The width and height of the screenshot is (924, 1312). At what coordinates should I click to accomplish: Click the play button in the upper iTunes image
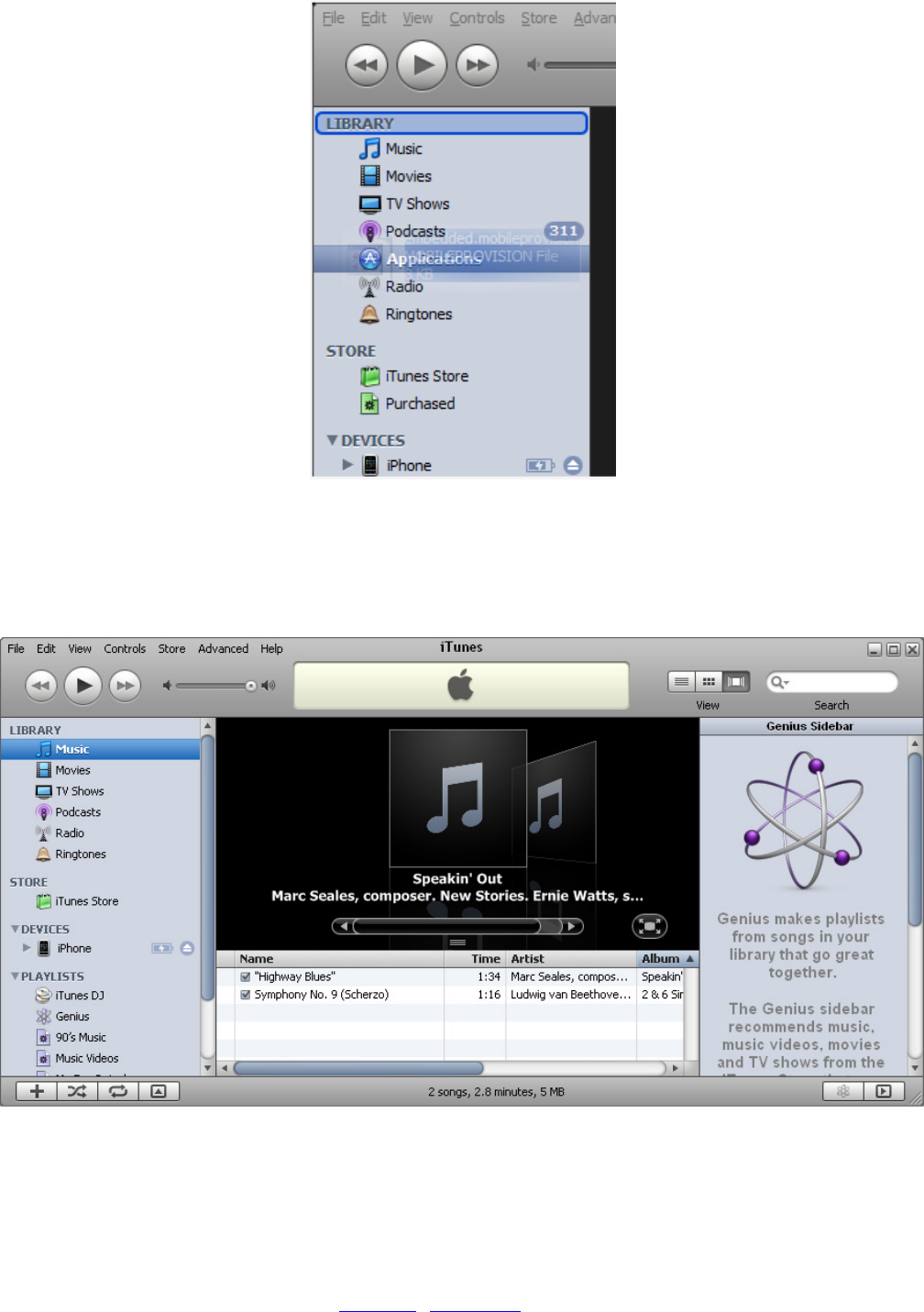click(422, 65)
